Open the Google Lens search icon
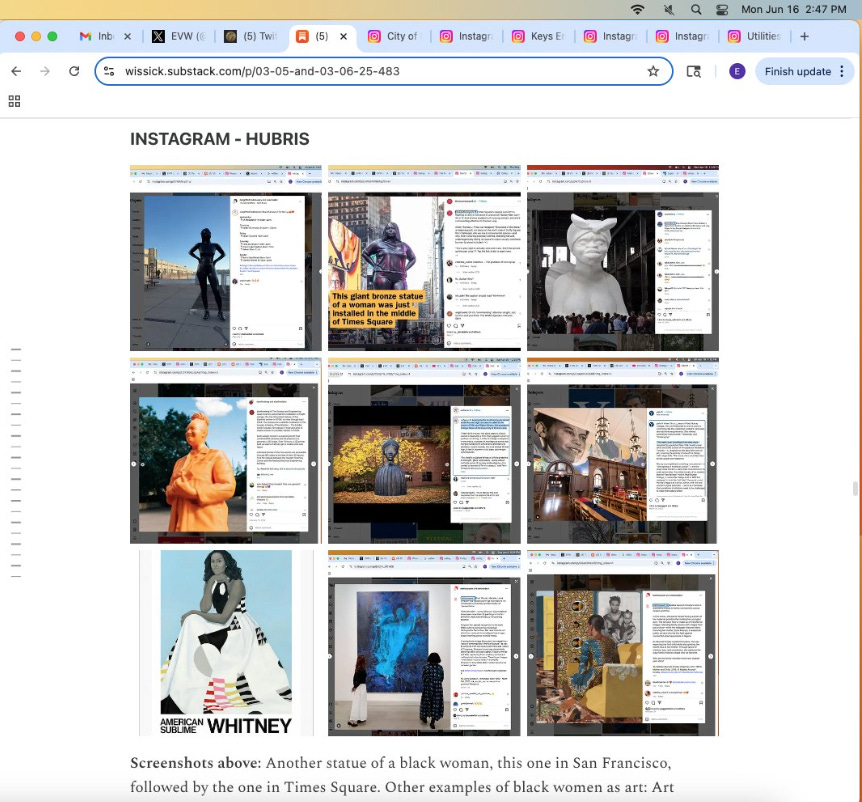Screen dimensions: 862x802 694,71
